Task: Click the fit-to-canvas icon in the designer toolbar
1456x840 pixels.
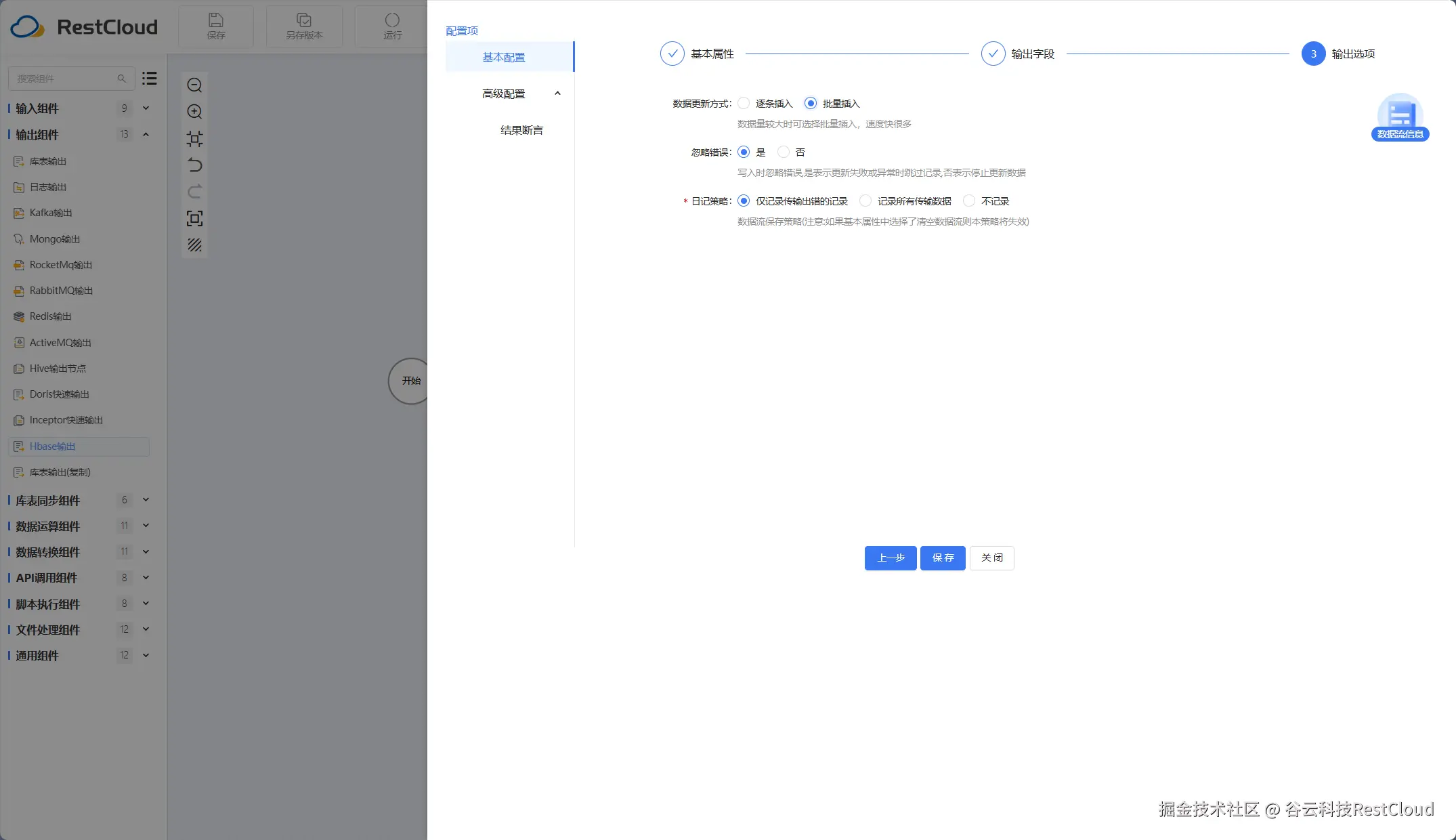Action: (x=194, y=138)
